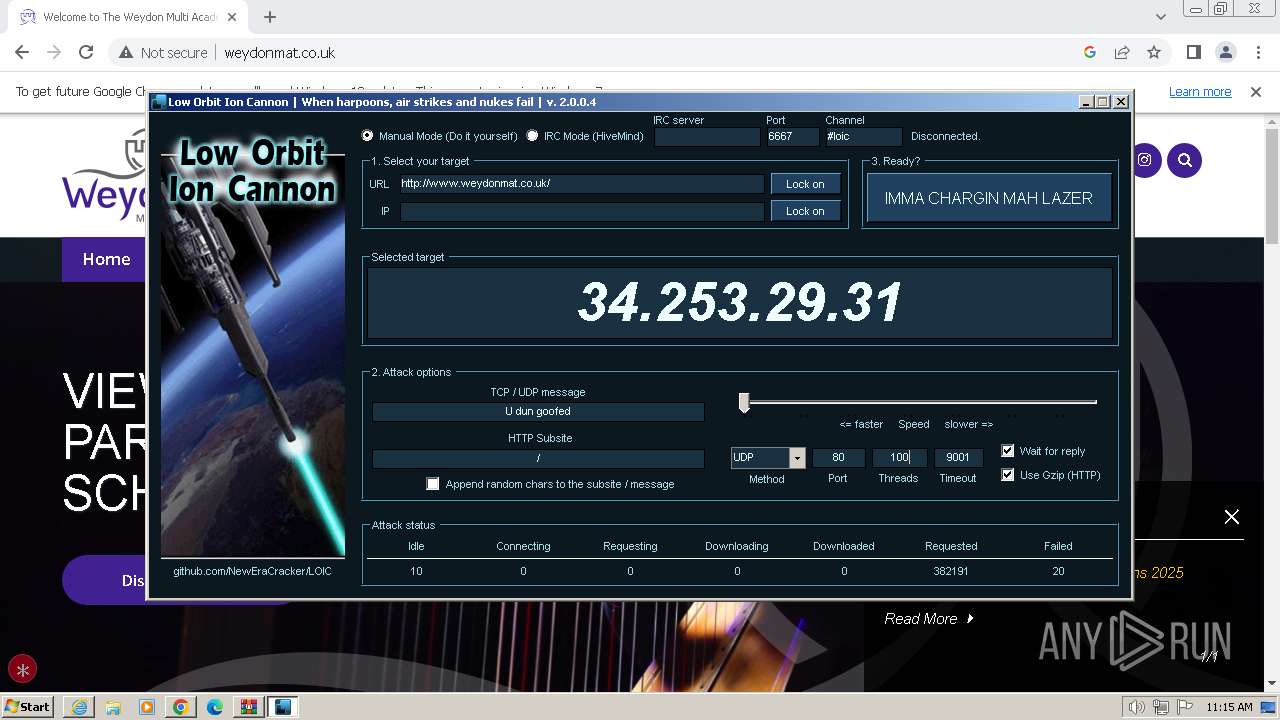Click the Not secure site info

[x=164, y=53]
